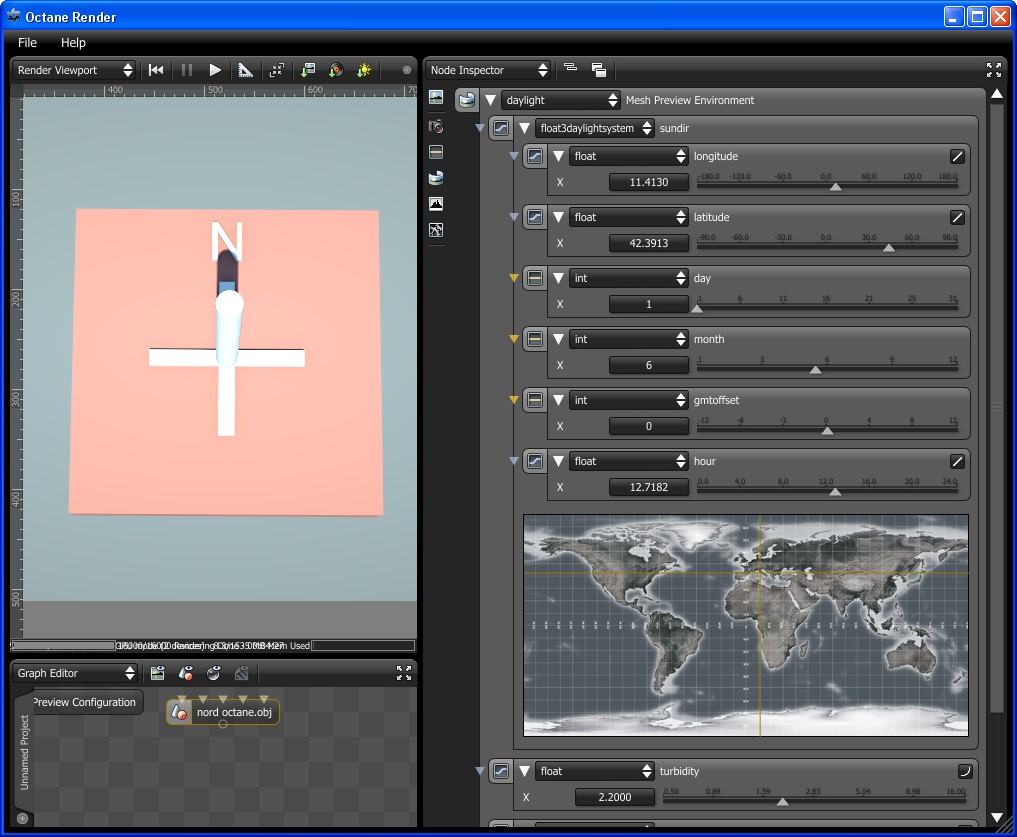
Task: Open the daylight node type dropdown
Action: click(562, 100)
